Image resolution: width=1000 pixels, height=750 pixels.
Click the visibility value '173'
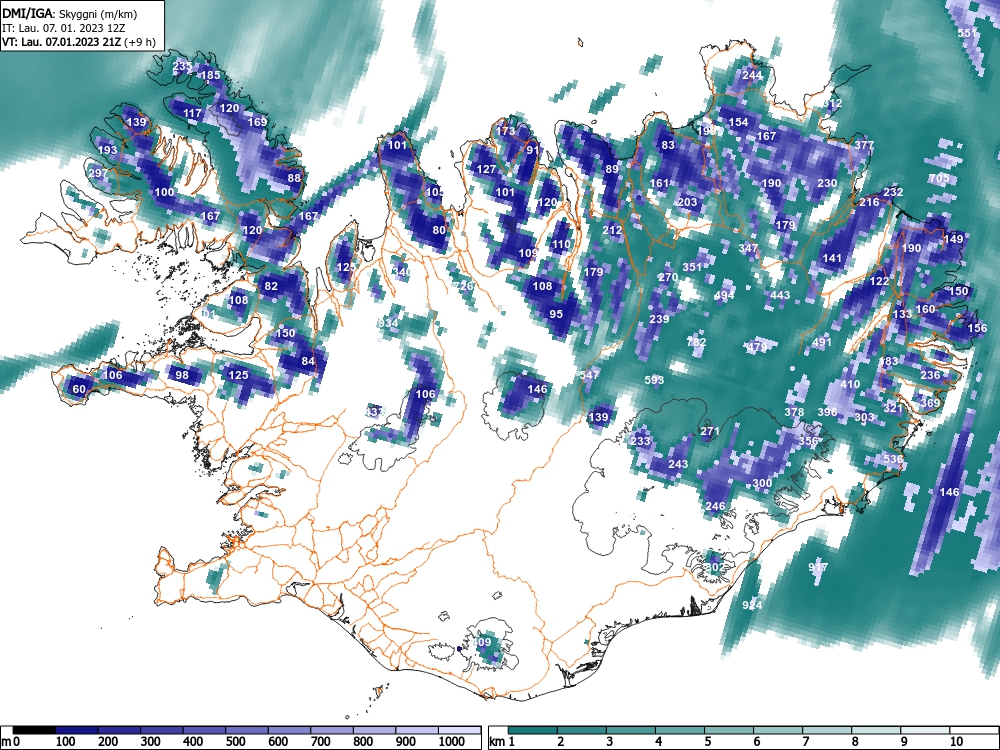click(x=505, y=131)
